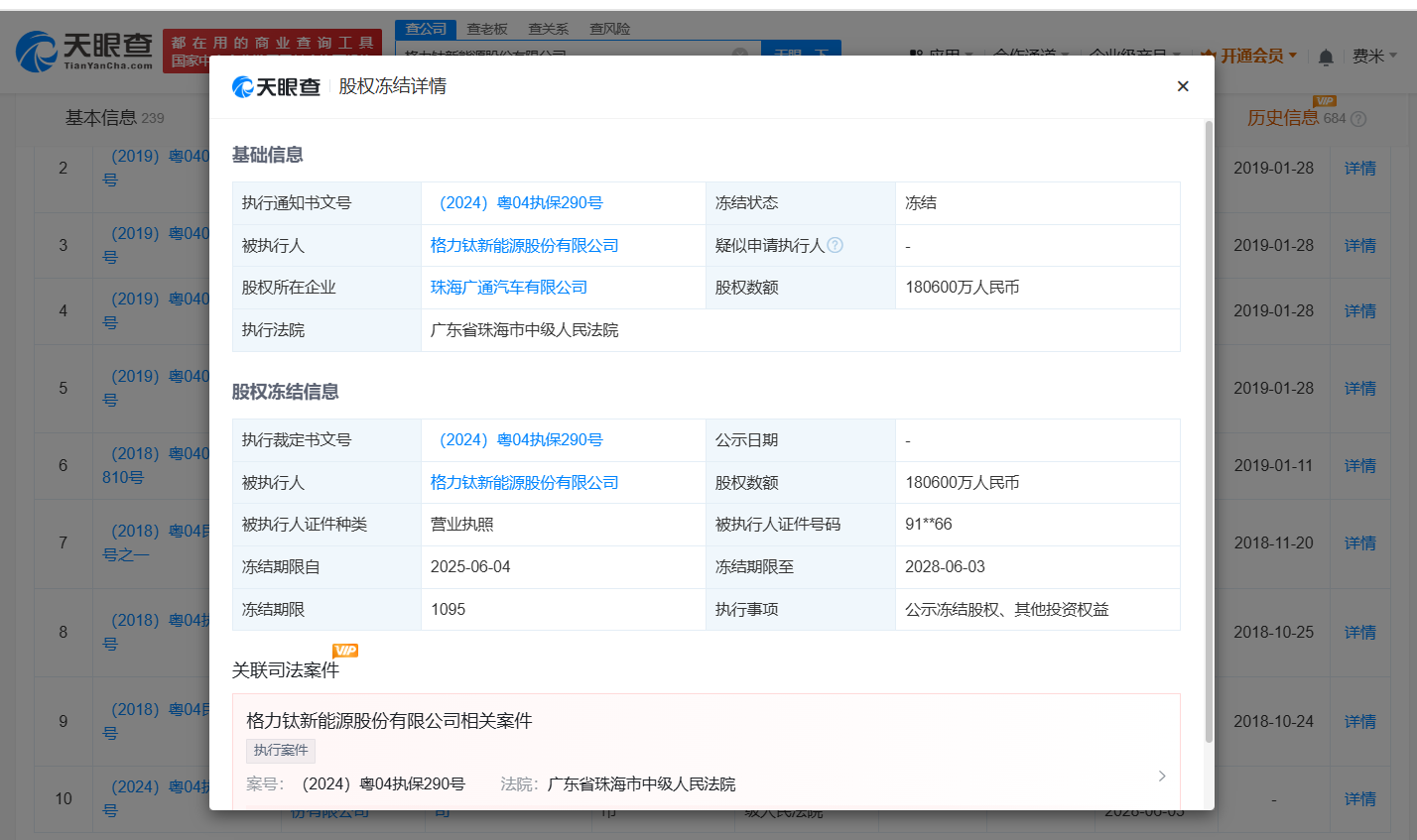Click the 2028-06-03 冻结期限至 value
This screenshot has height=840, width=1417.
pyautogui.click(x=945, y=567)
